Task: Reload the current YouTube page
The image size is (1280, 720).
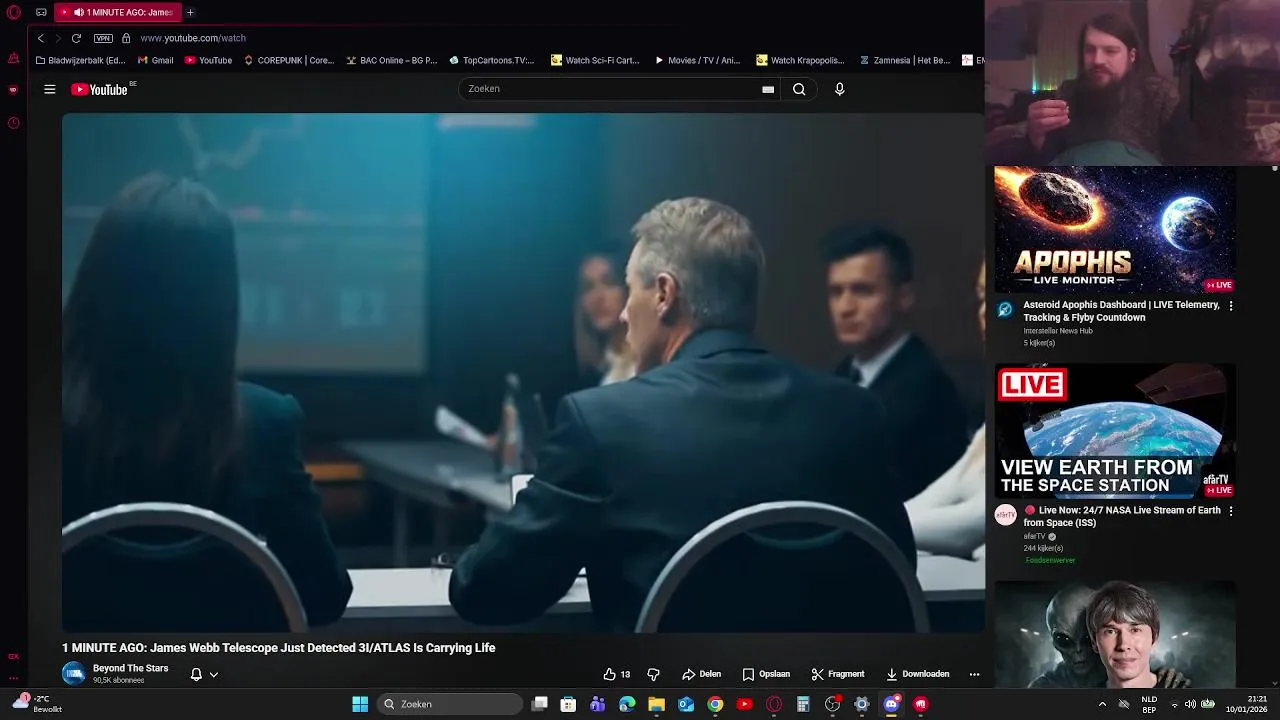Action: pyautogui.click(x=76, y=38)
